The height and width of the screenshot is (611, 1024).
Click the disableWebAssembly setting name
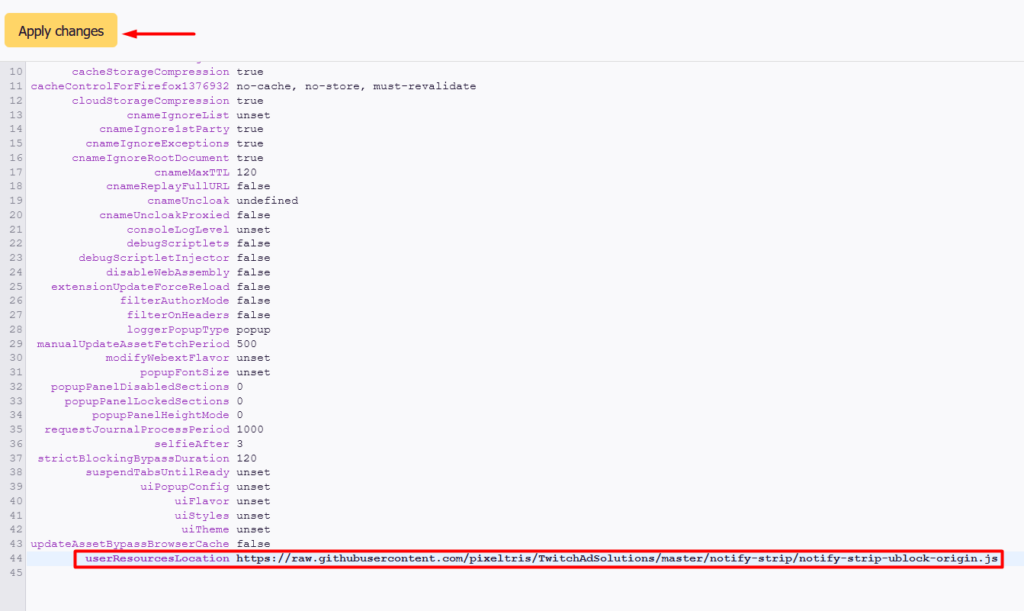click(167, 272)
